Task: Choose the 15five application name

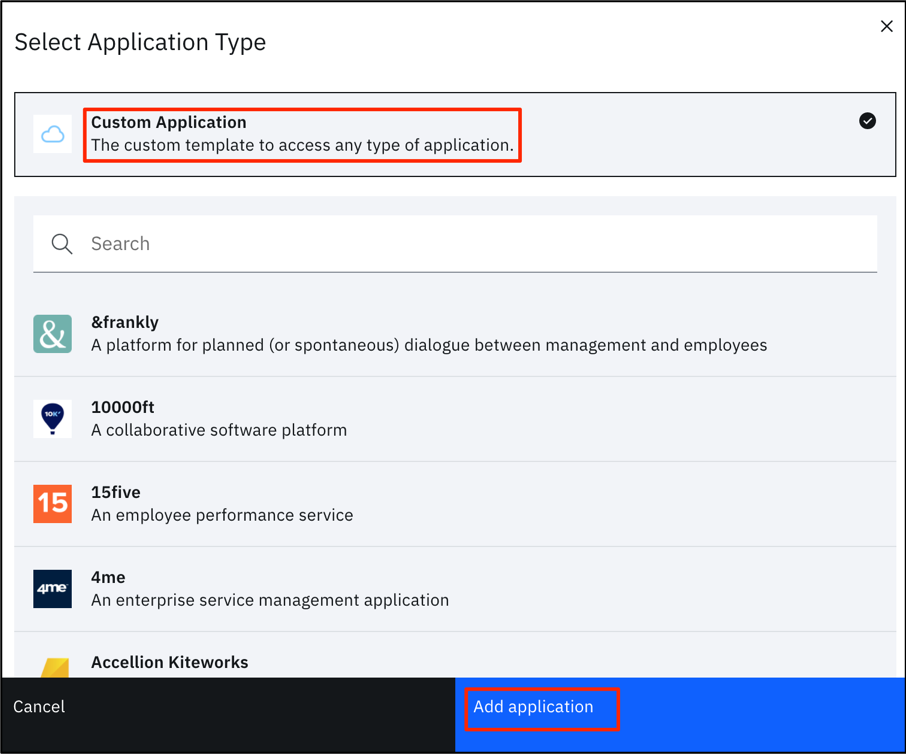Action: coord(116,492)
